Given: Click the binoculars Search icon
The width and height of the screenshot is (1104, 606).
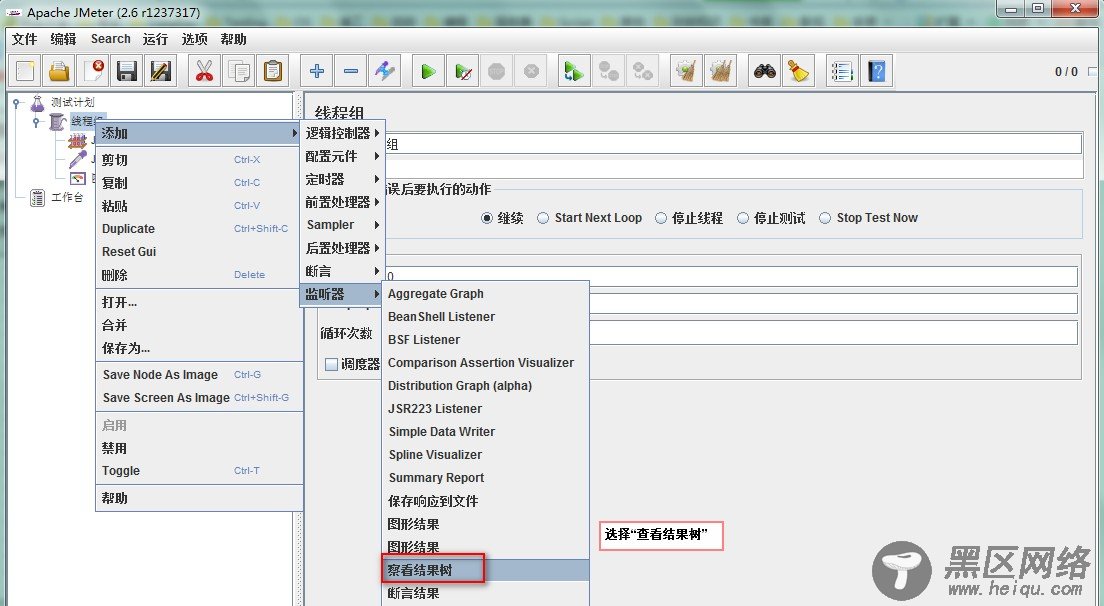Looking at the screenshot, I should [765, 71].
